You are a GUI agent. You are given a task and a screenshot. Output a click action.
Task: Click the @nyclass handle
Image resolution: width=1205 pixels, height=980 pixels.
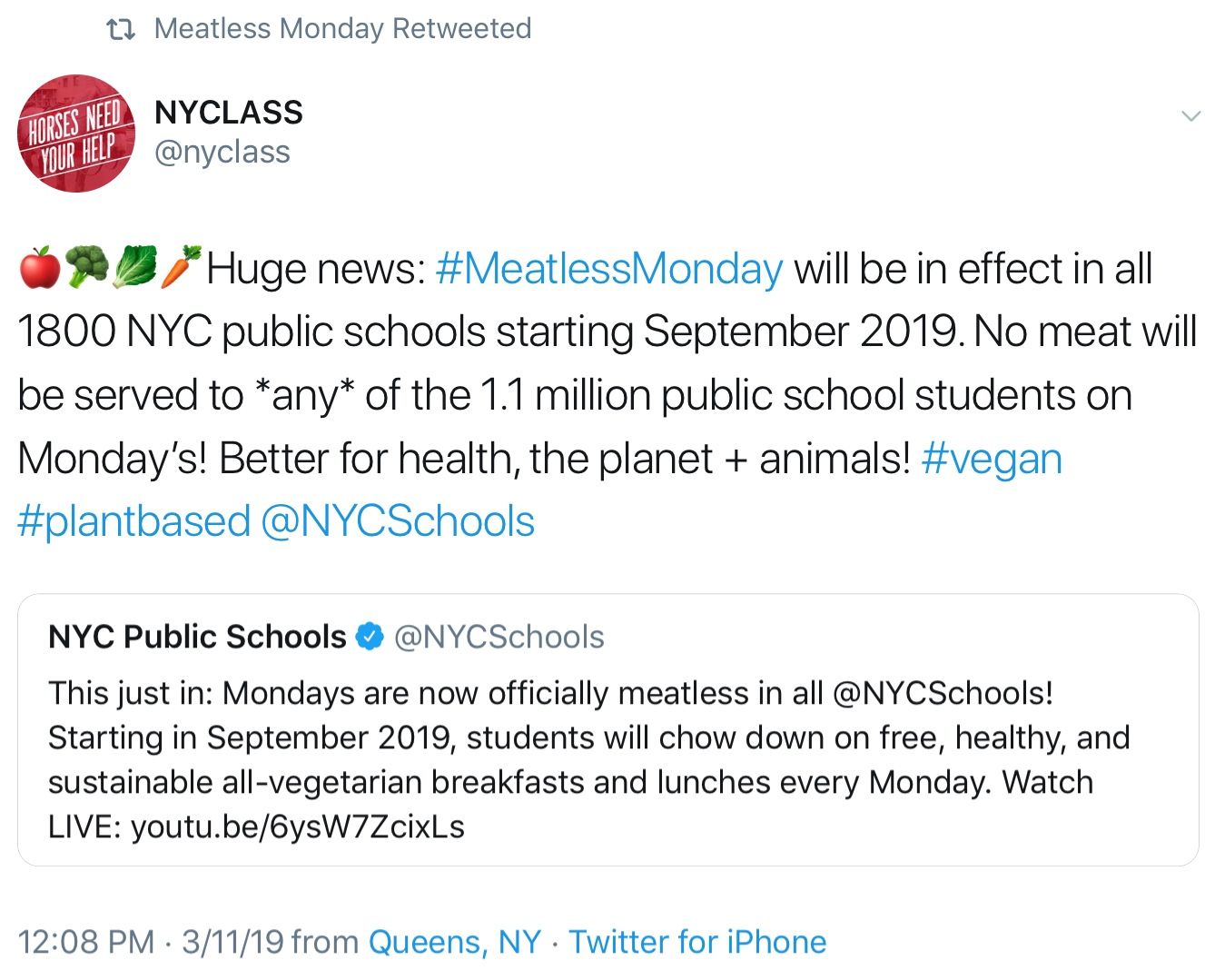(222, 152)
